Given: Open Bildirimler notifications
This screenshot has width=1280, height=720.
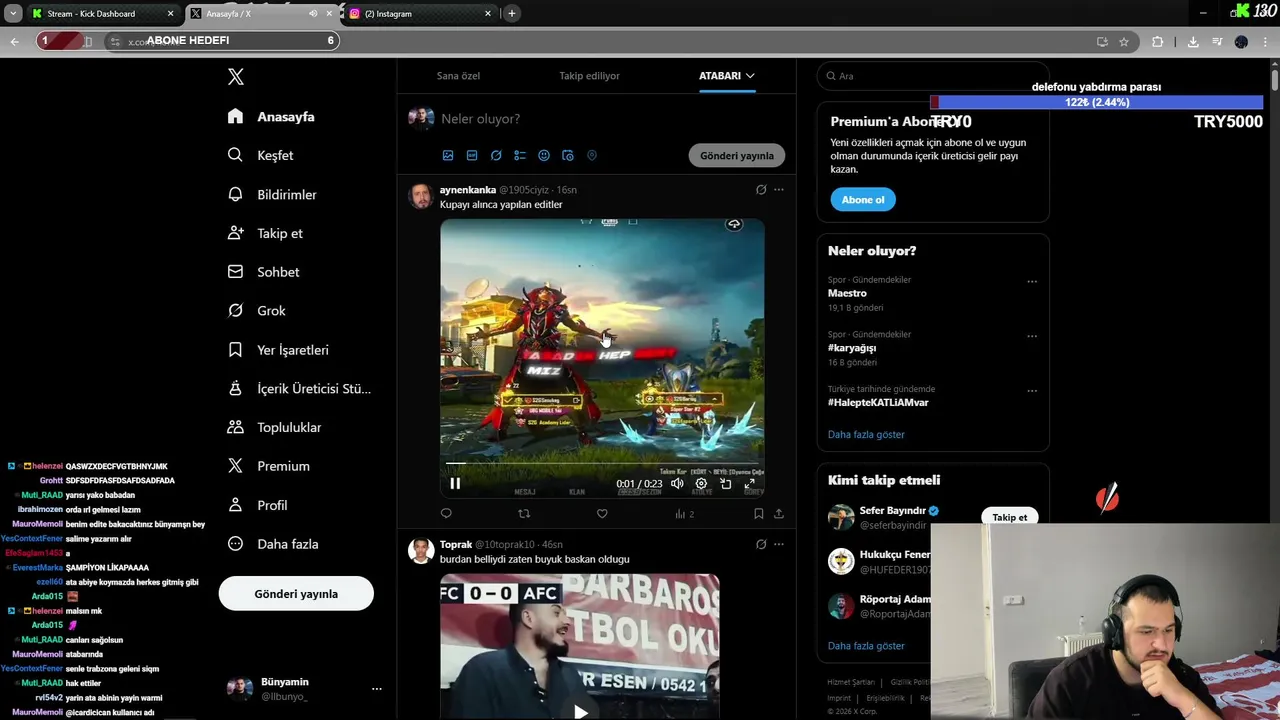Looking at the screenshot, I should pos(272,194).
